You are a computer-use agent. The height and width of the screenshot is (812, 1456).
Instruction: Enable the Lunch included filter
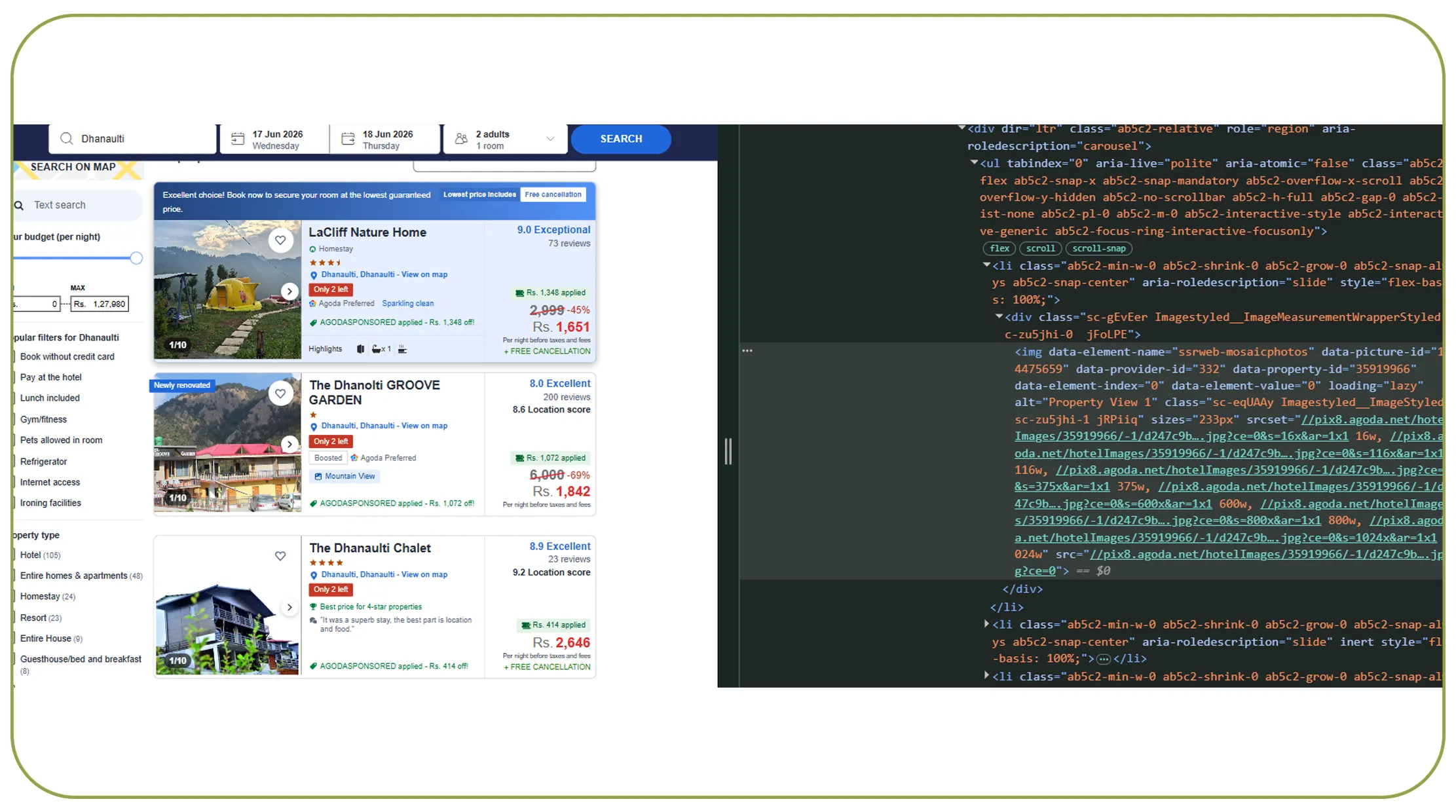coord(14,398)
